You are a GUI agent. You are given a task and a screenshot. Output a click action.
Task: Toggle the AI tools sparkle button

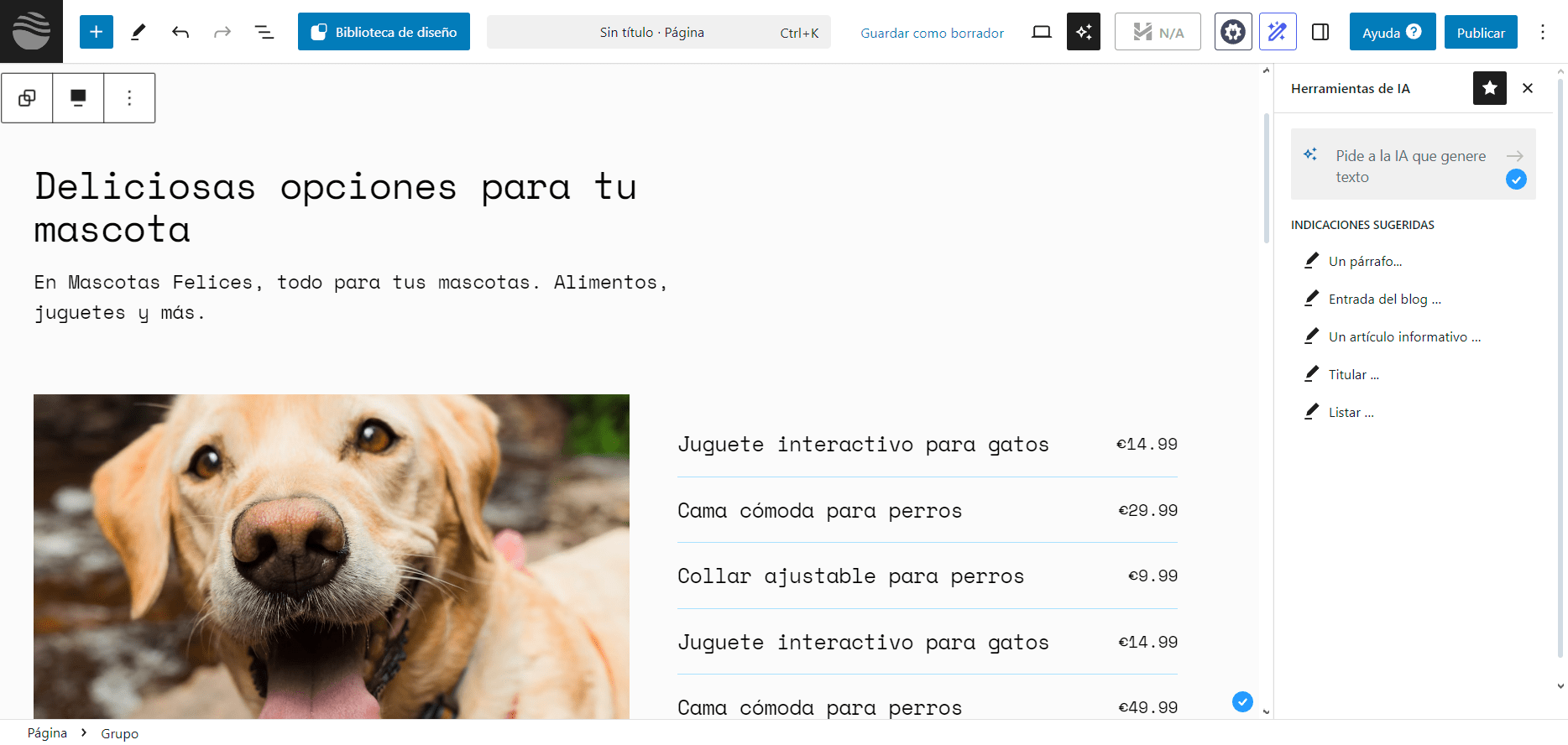tap(1084, 32)
